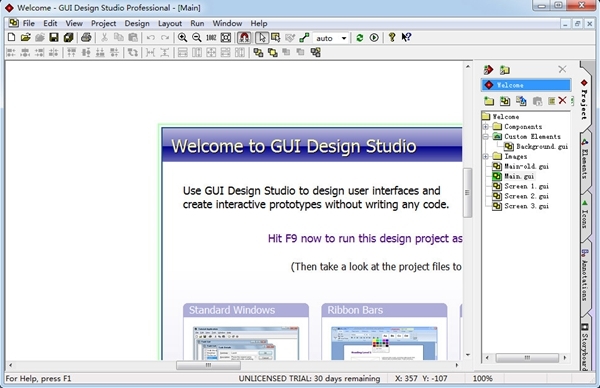Image resolution: width=600 pixels, height=388 pixels.
Task: Click the Ribbon Bars preview thumbnail
Action: click(384, 343)
